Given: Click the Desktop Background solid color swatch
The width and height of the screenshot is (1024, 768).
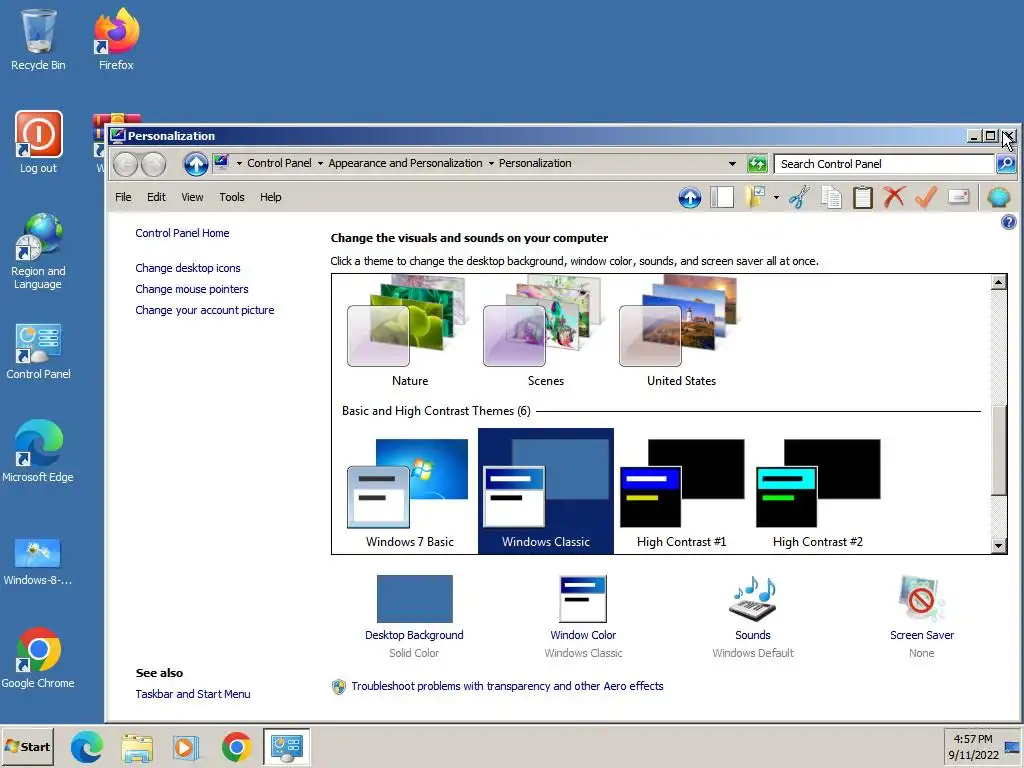Looking at the screenshot, I should [414, 599].
